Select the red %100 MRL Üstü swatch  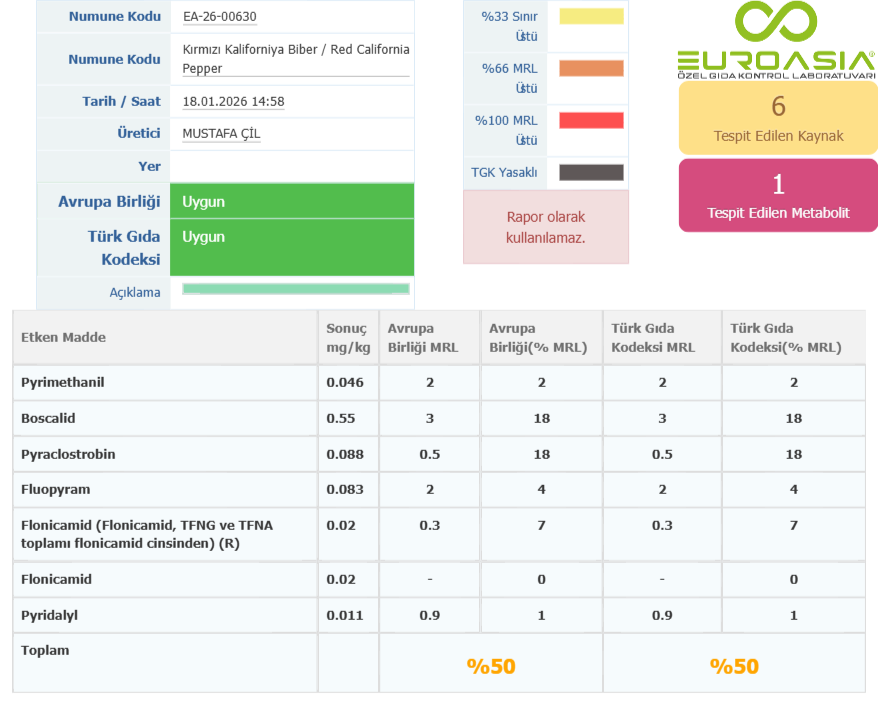[x=591, y=121]
